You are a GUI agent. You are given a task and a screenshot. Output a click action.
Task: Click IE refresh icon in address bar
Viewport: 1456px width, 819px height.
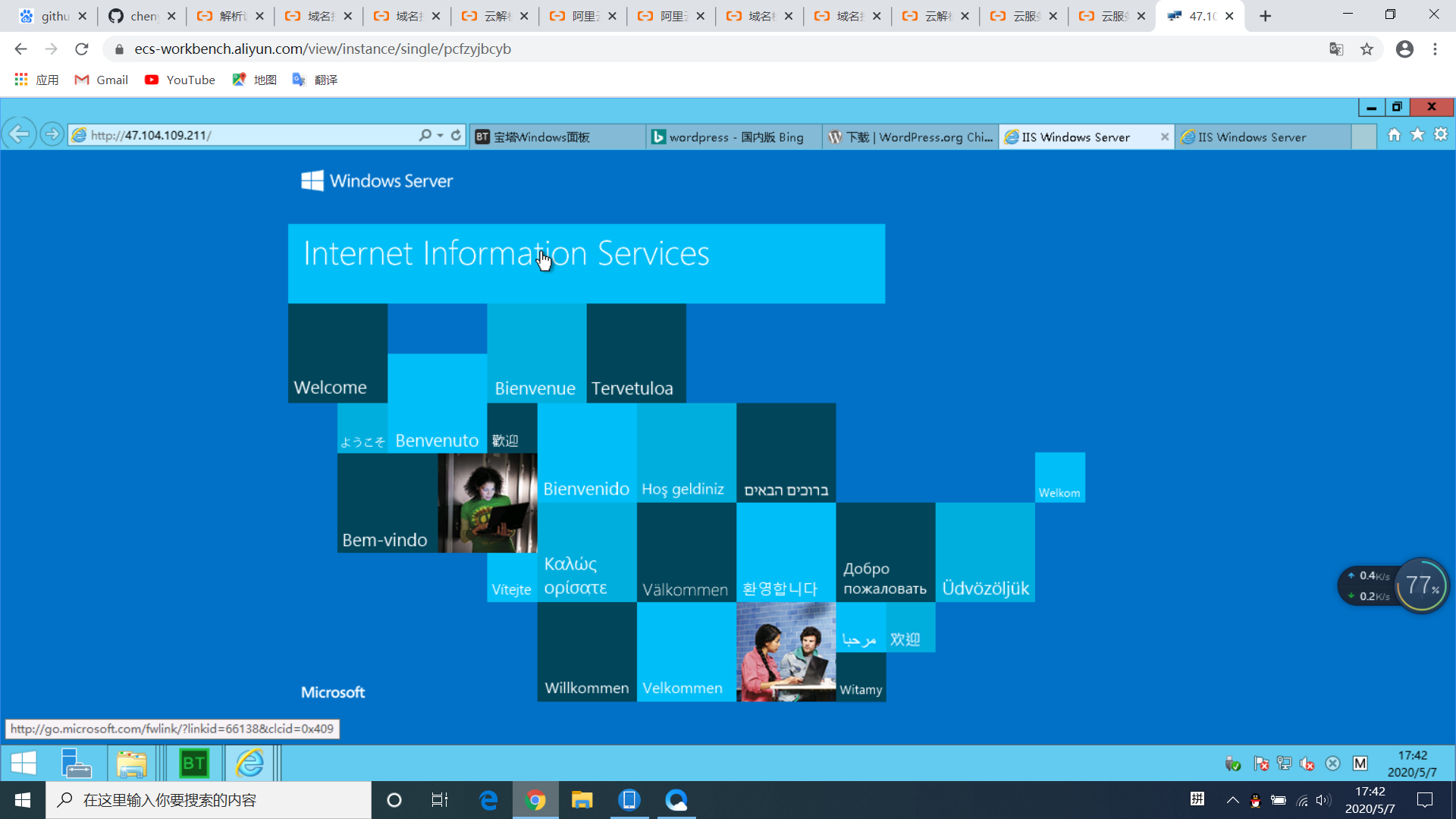456,135
